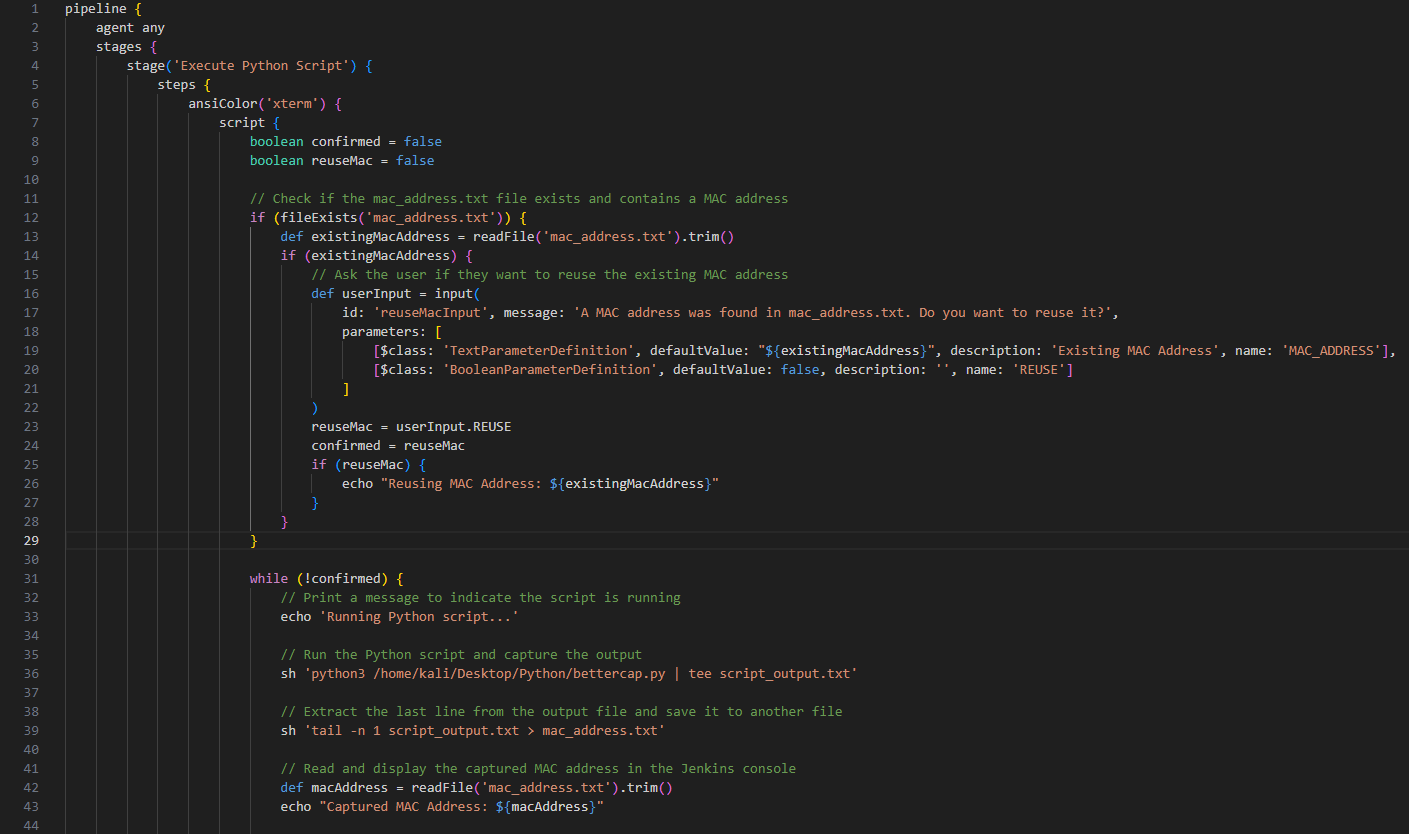Click the 'bettercap.py' path in the sh command

[x=619, y=674]
